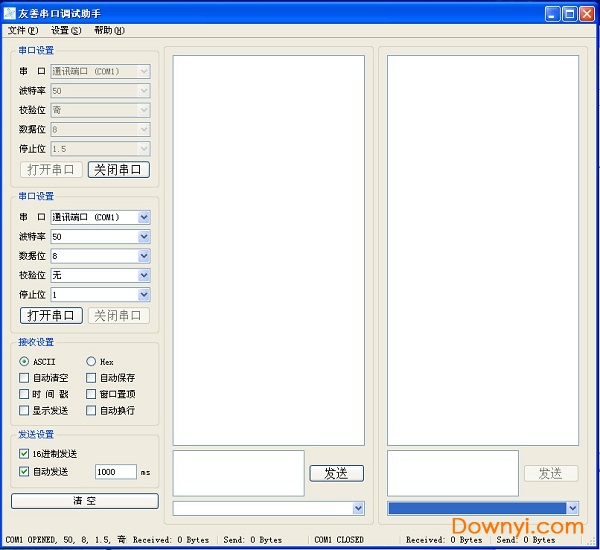Uncheck the 16进制发送 checkbox
Image resolution: width=600 pixels, height=550 pixels.
click(x=25, y=454)
